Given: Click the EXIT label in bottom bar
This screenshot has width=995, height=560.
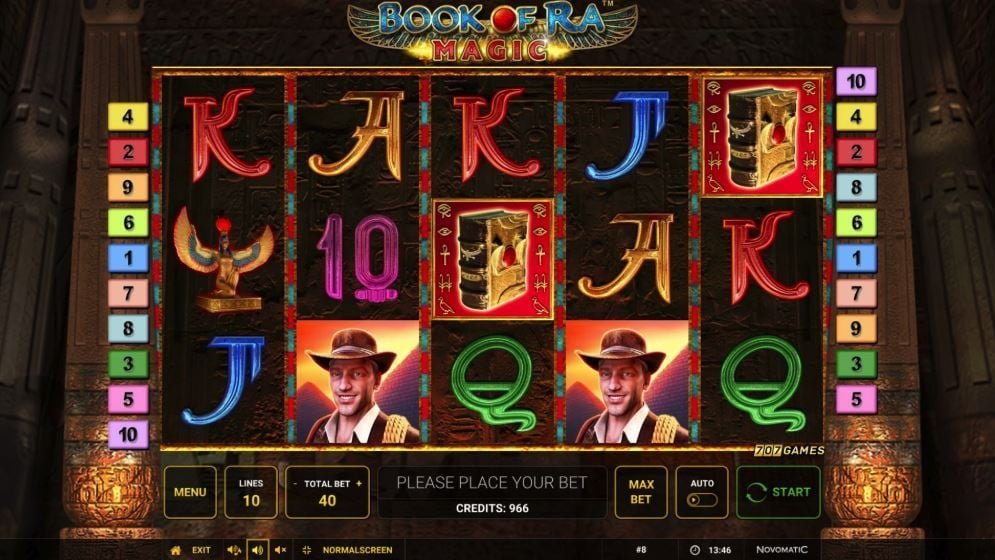Looking at the screenshot, I should (201, 550).
